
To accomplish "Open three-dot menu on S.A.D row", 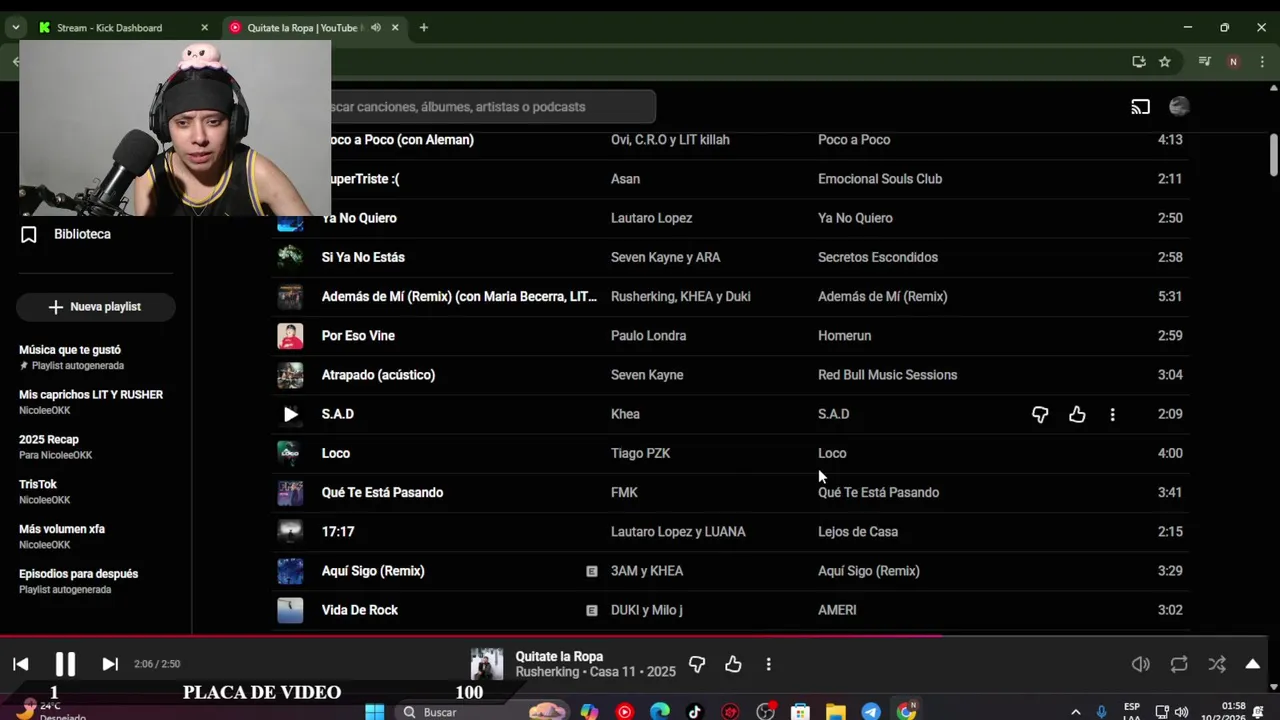I will [x=1112, y=414].
